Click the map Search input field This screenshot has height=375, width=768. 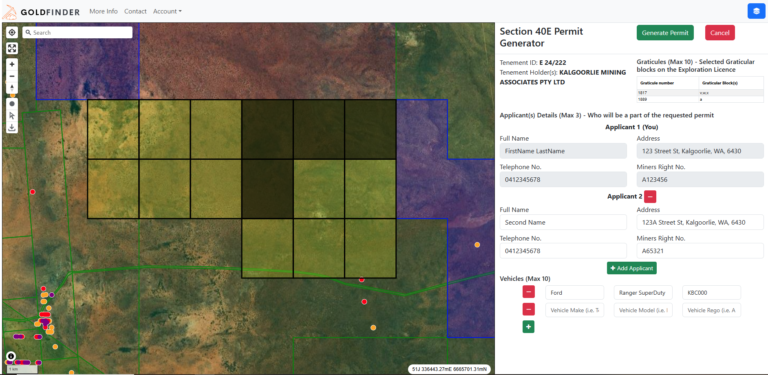pyautogui.click(x=77, y=32)
